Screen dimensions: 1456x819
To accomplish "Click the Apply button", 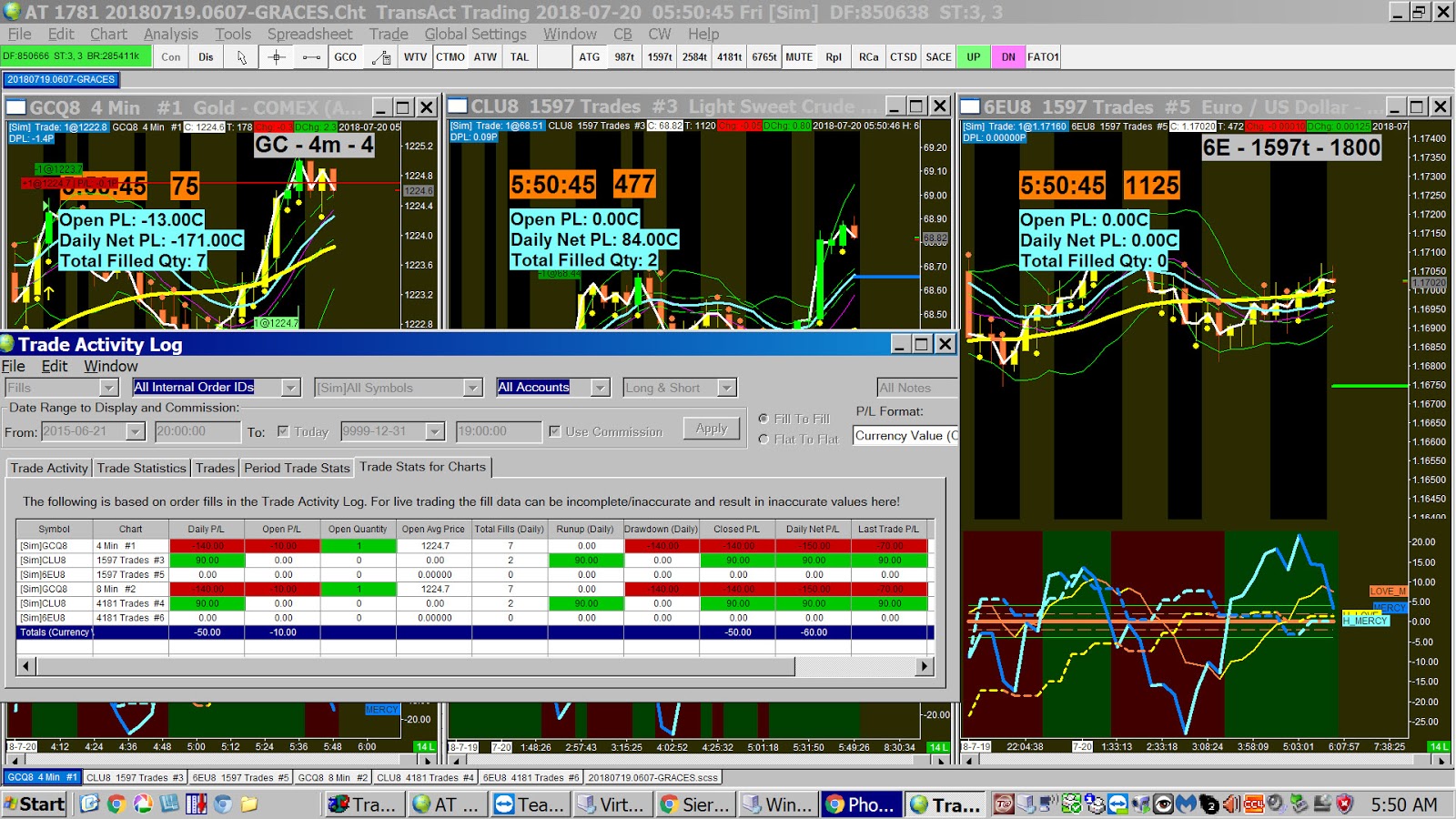I will (x=712, y=428).
